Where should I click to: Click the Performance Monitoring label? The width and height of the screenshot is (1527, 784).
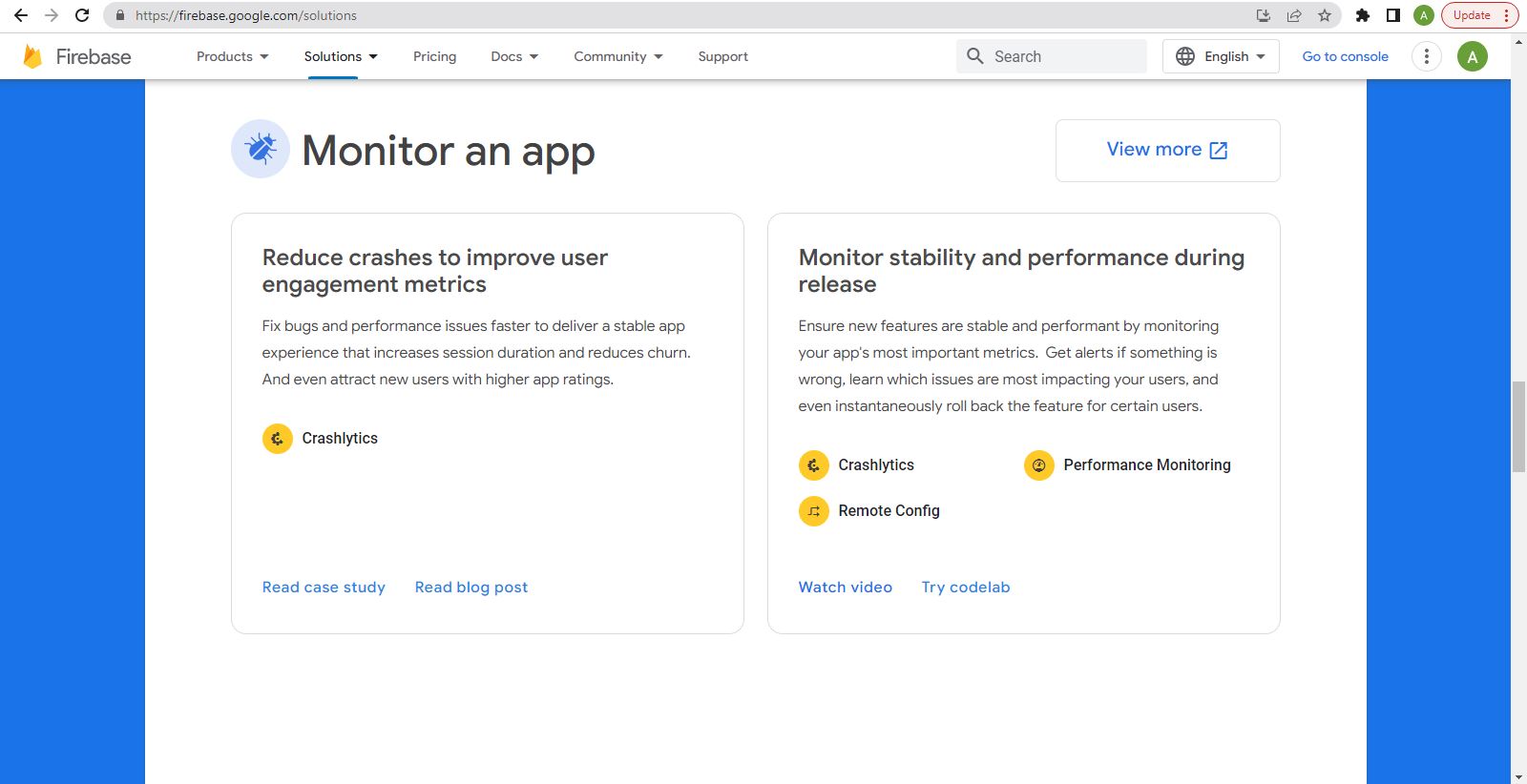tap(1147, 465)
